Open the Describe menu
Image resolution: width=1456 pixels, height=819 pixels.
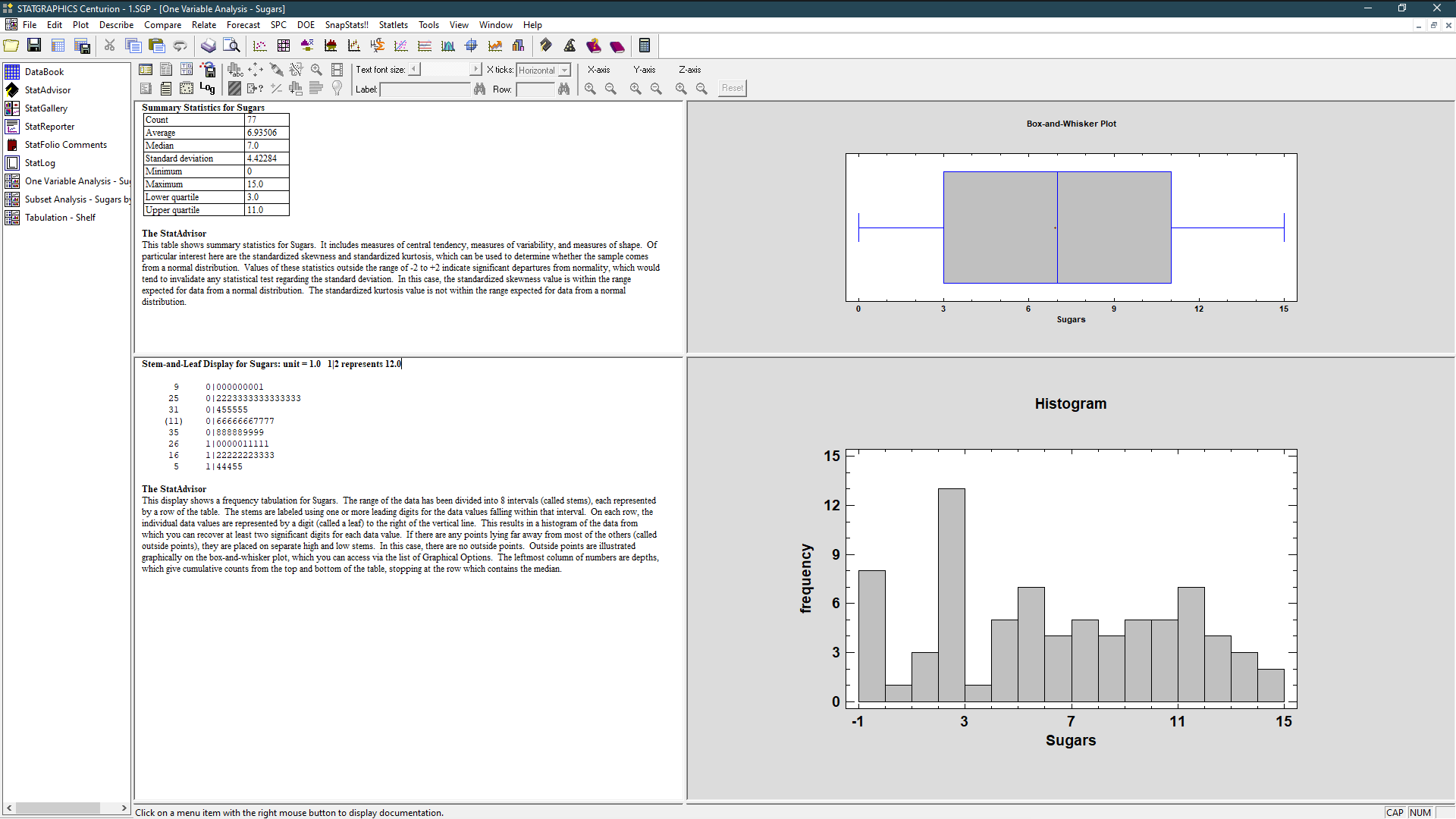116,24
